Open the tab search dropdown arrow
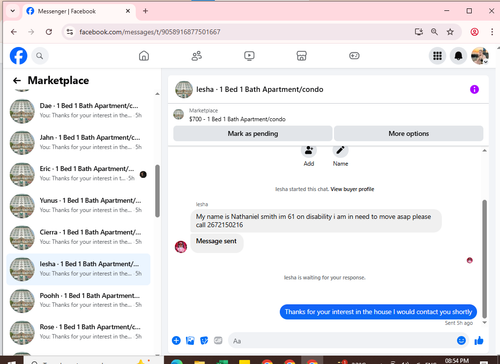Screen dimensions: 500x364 click(13, 11)
